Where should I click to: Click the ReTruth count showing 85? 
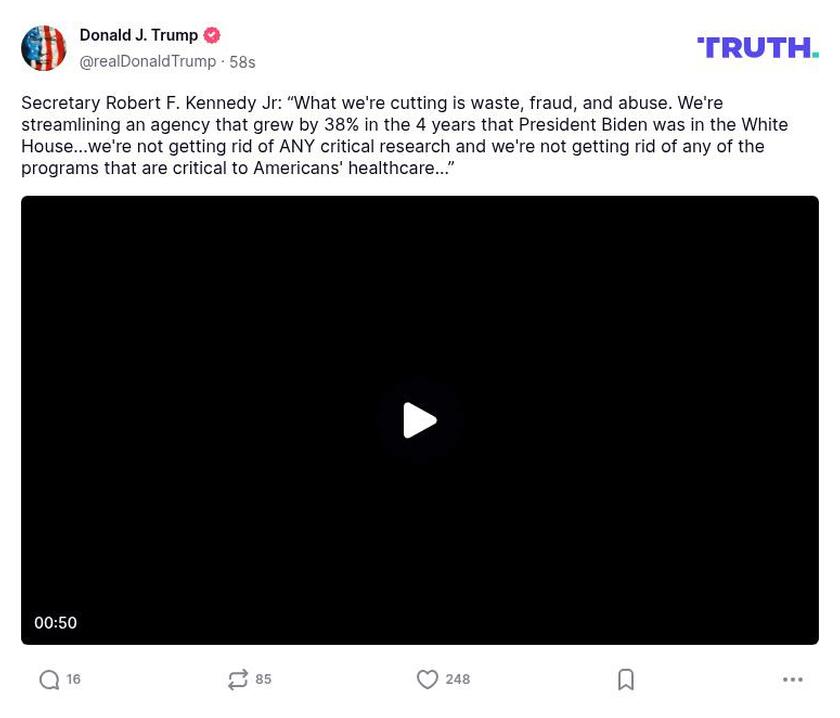click(263, 678)
